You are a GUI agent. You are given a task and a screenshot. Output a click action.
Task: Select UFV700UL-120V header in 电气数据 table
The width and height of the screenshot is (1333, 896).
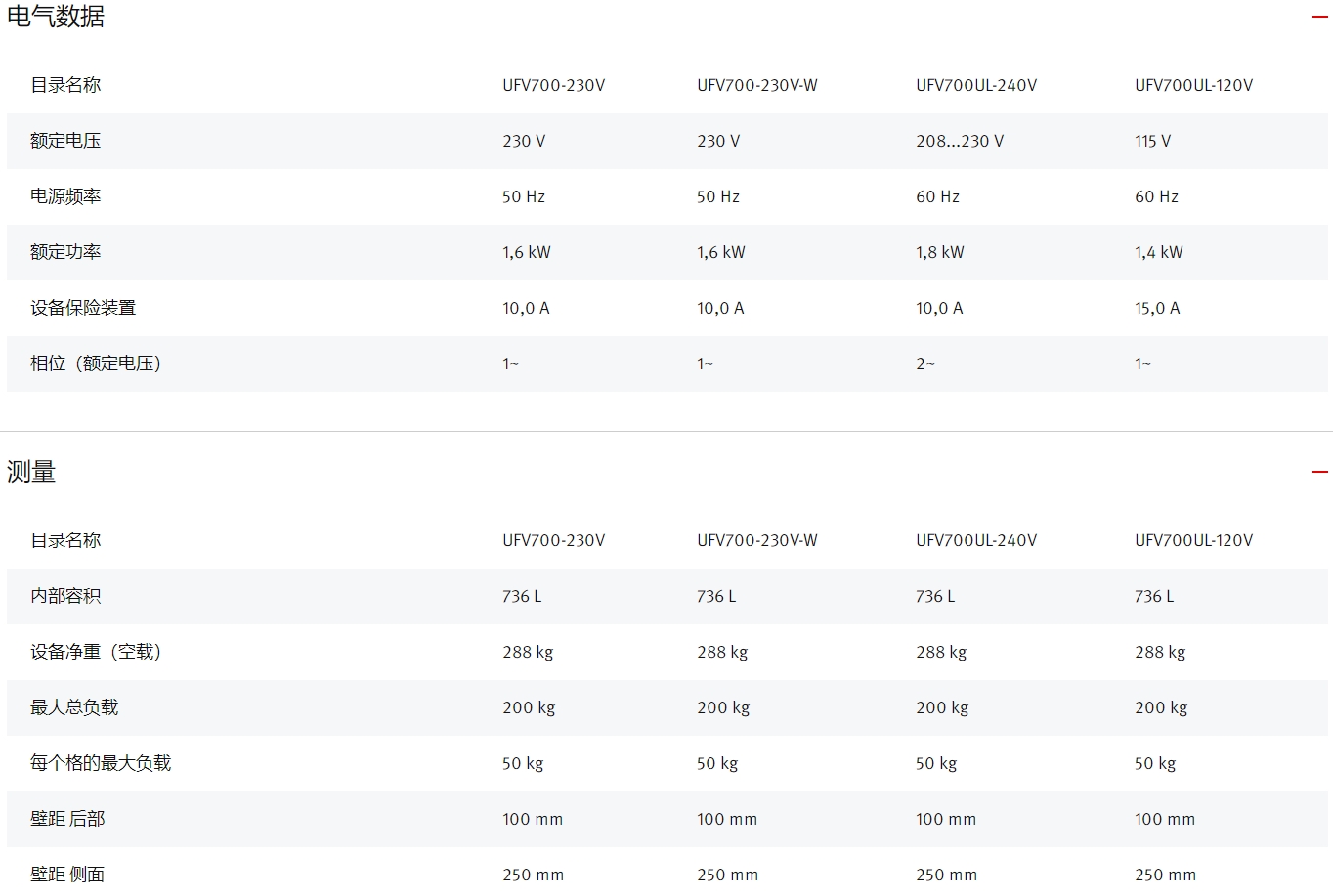[x=1193, y=85]
